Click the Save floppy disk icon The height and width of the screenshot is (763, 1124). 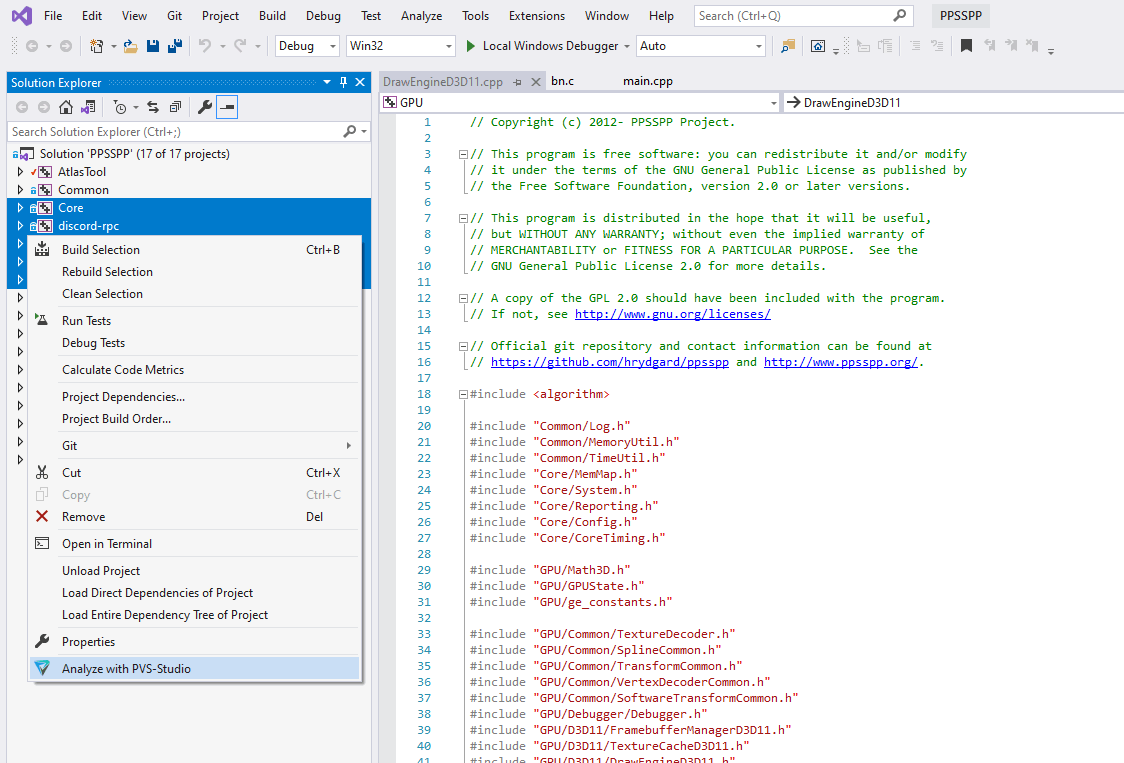pos(153,46)
